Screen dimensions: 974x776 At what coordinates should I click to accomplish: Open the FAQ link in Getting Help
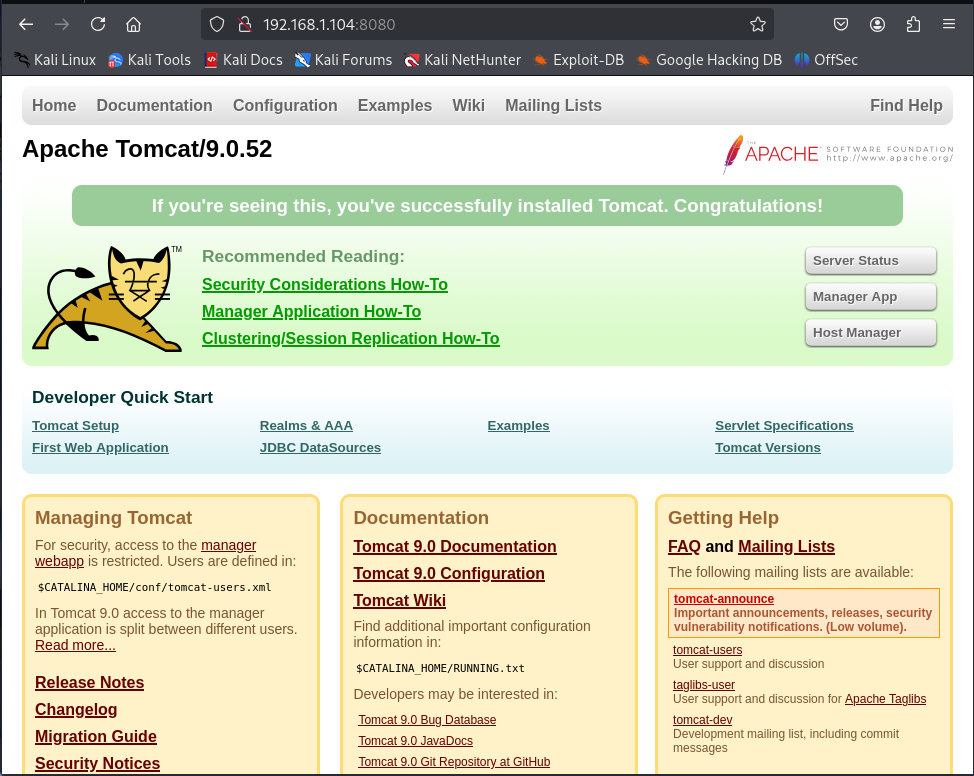tap(684, 547)
